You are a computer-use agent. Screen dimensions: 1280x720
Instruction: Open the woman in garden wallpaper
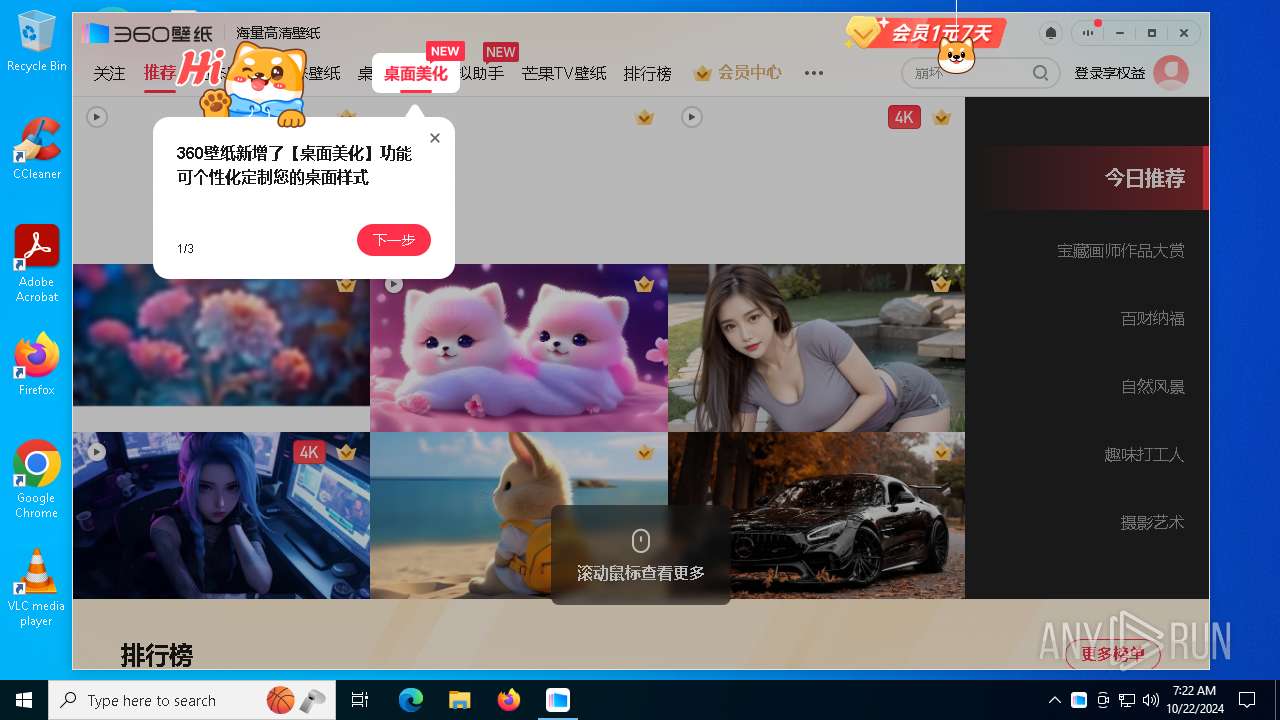click(x=816, y=348)
